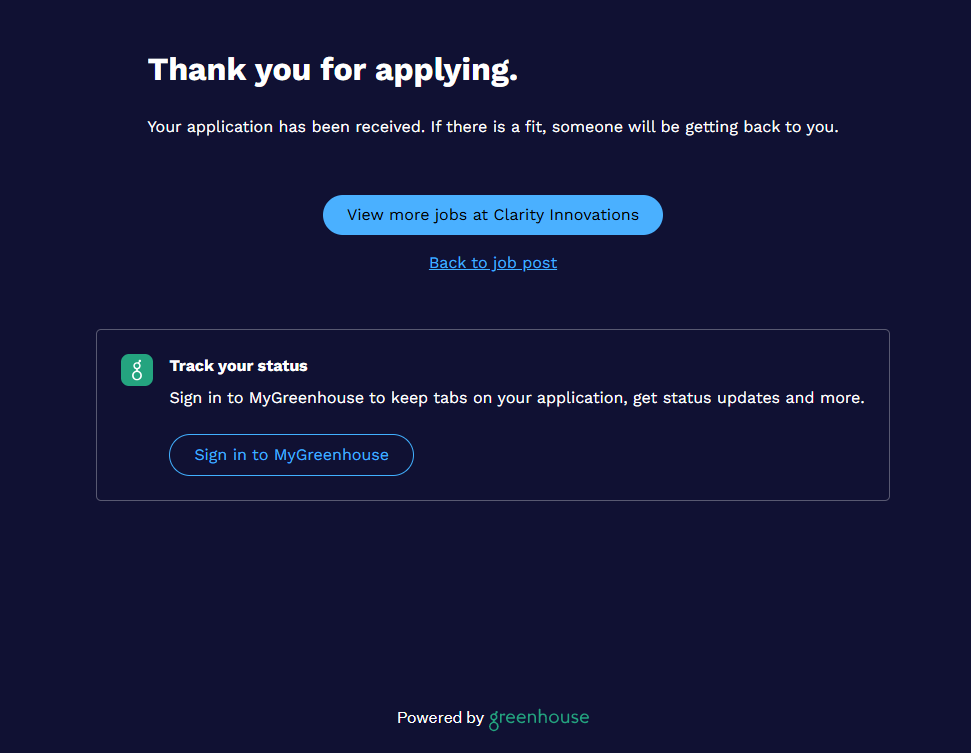
Task: Click the keep tabs on your application description
Action: pos(516,398)
